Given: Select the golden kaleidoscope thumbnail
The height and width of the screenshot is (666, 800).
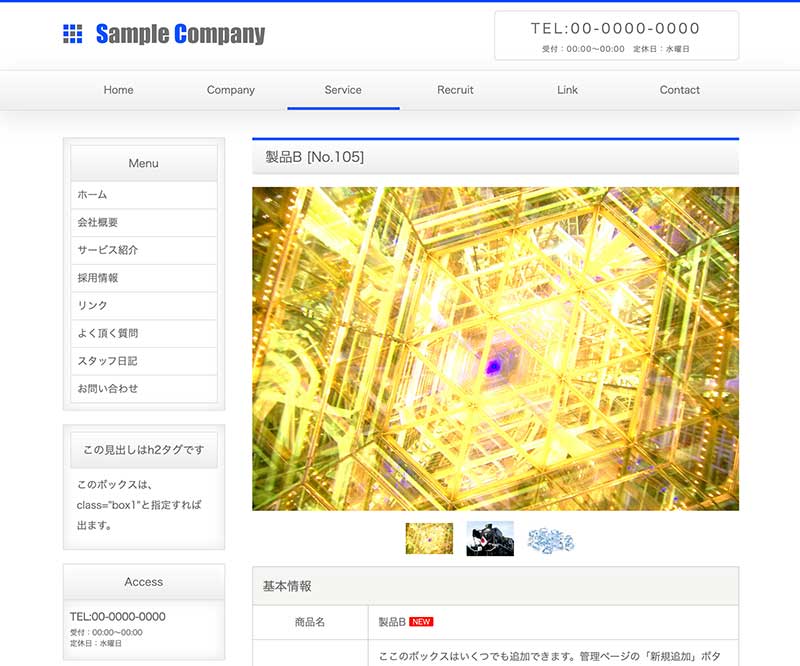Looking at the screenshot, I should point(429,538).
